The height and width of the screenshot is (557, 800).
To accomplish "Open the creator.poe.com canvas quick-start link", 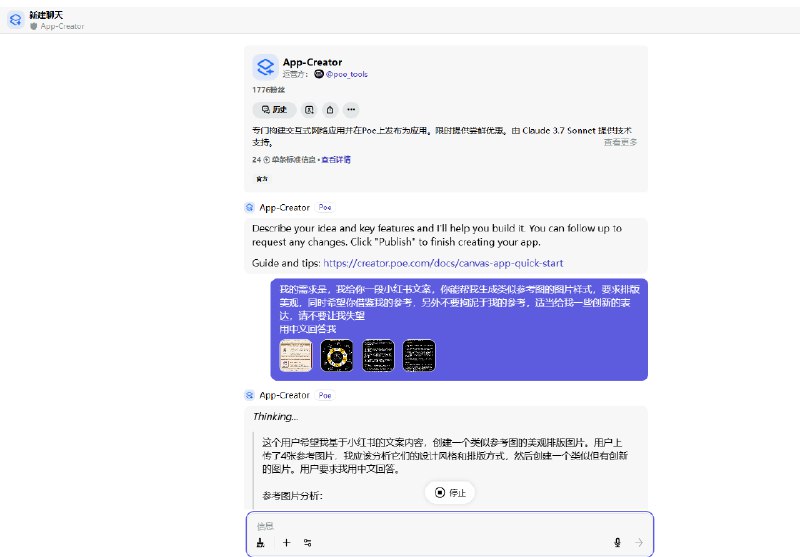I will pos(443,263).
